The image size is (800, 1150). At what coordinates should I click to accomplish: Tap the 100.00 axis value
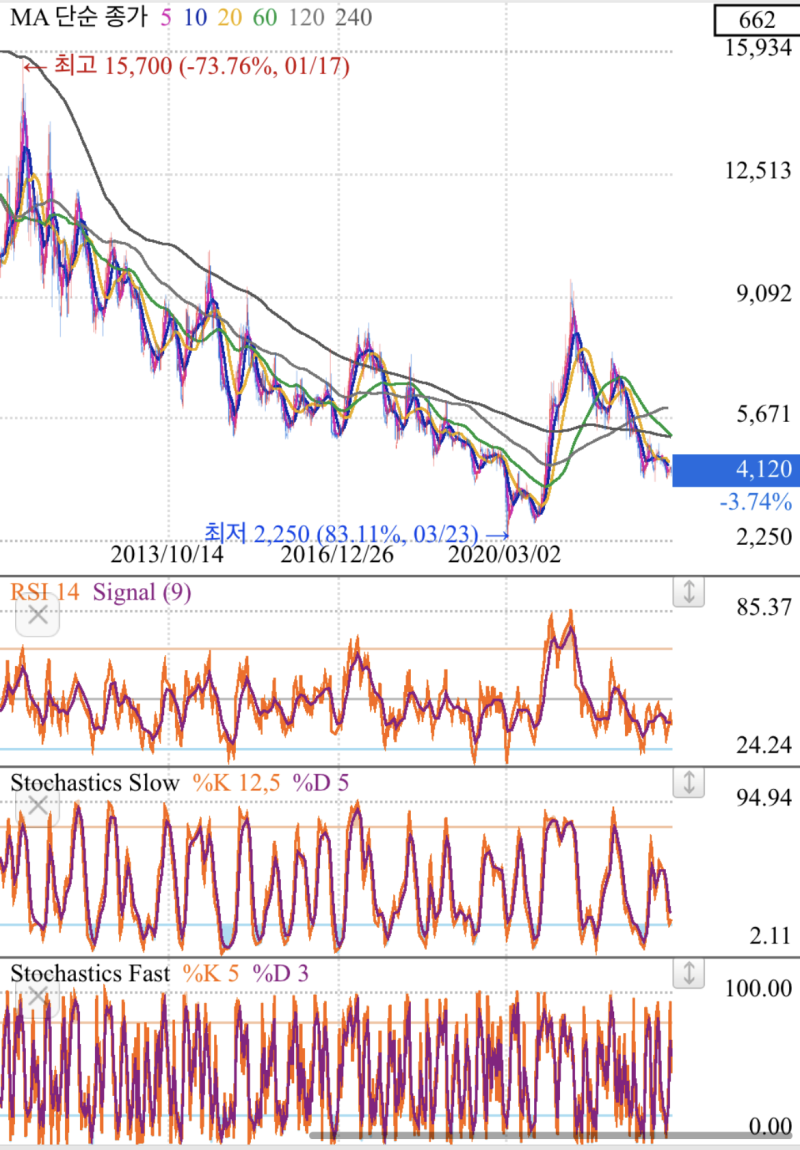coord(758,988)
